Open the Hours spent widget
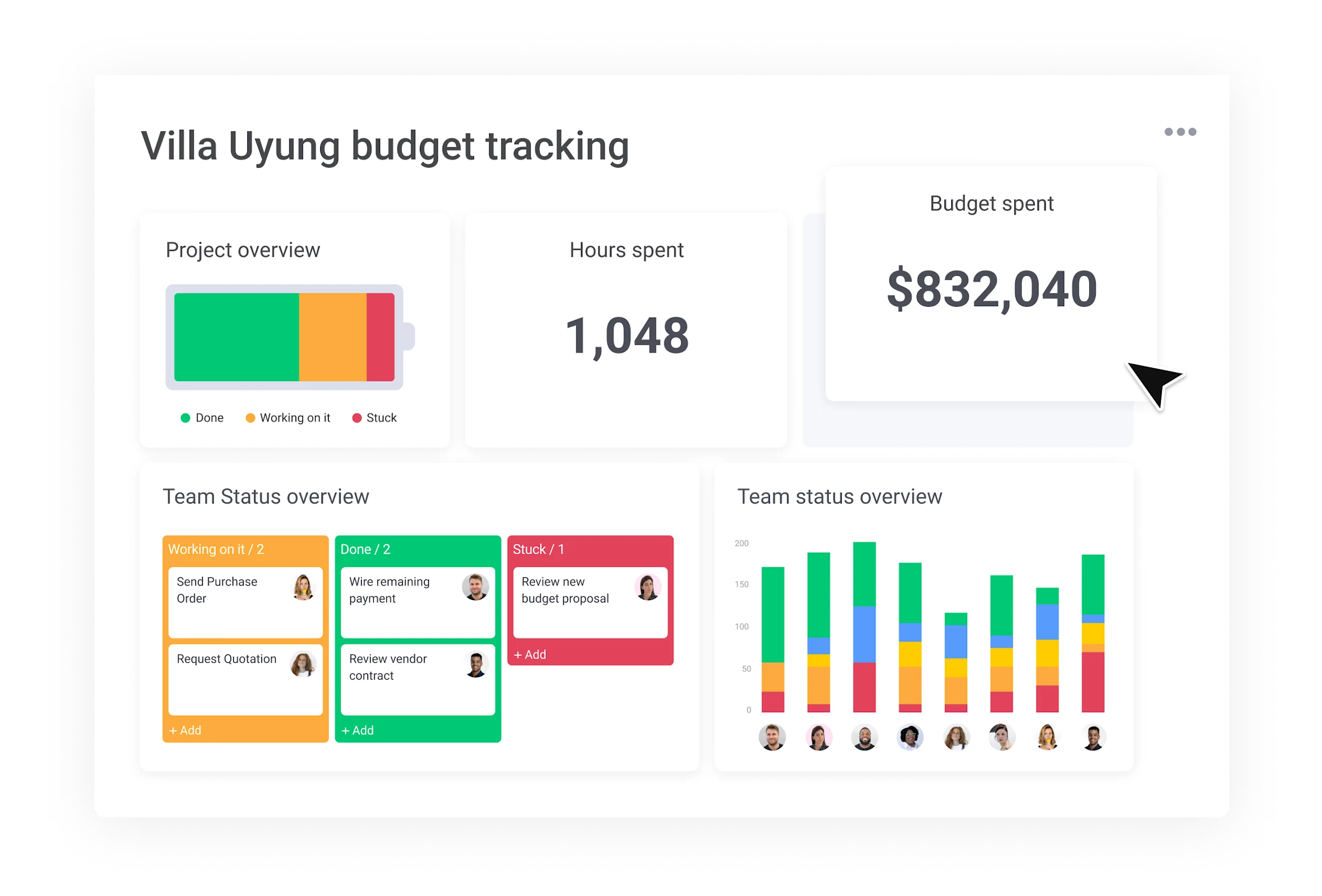This screenshot has height=896, width=1322. [x=626, y=330]
